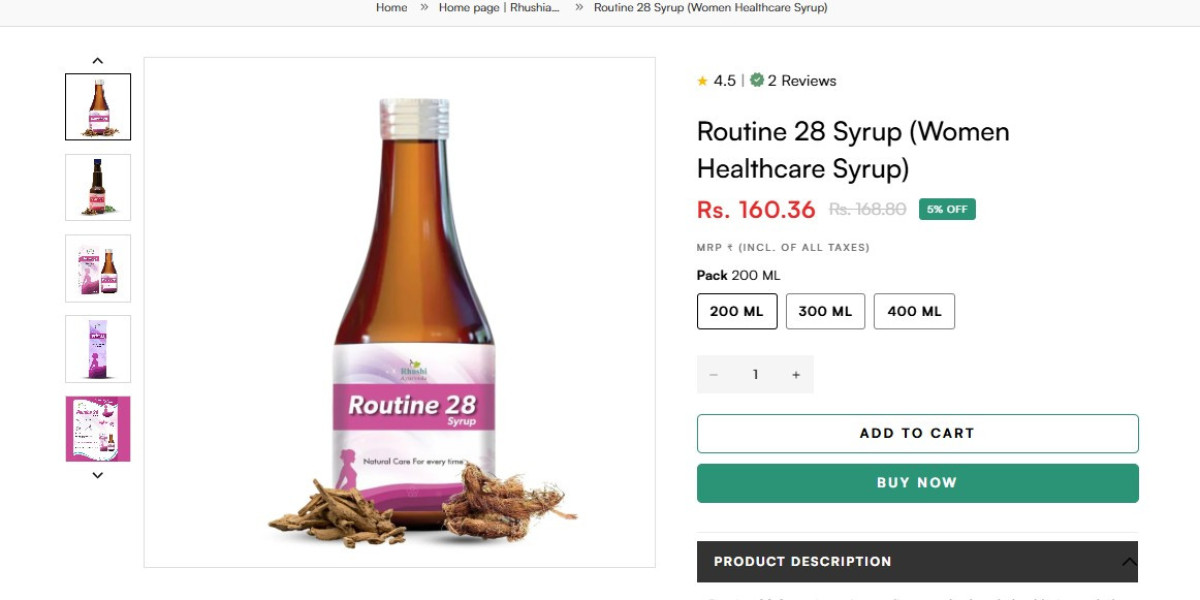Click the green verified badge next to Reviews
The height and width of the screenshot is (600, 1200).
[x=757, y=80]
